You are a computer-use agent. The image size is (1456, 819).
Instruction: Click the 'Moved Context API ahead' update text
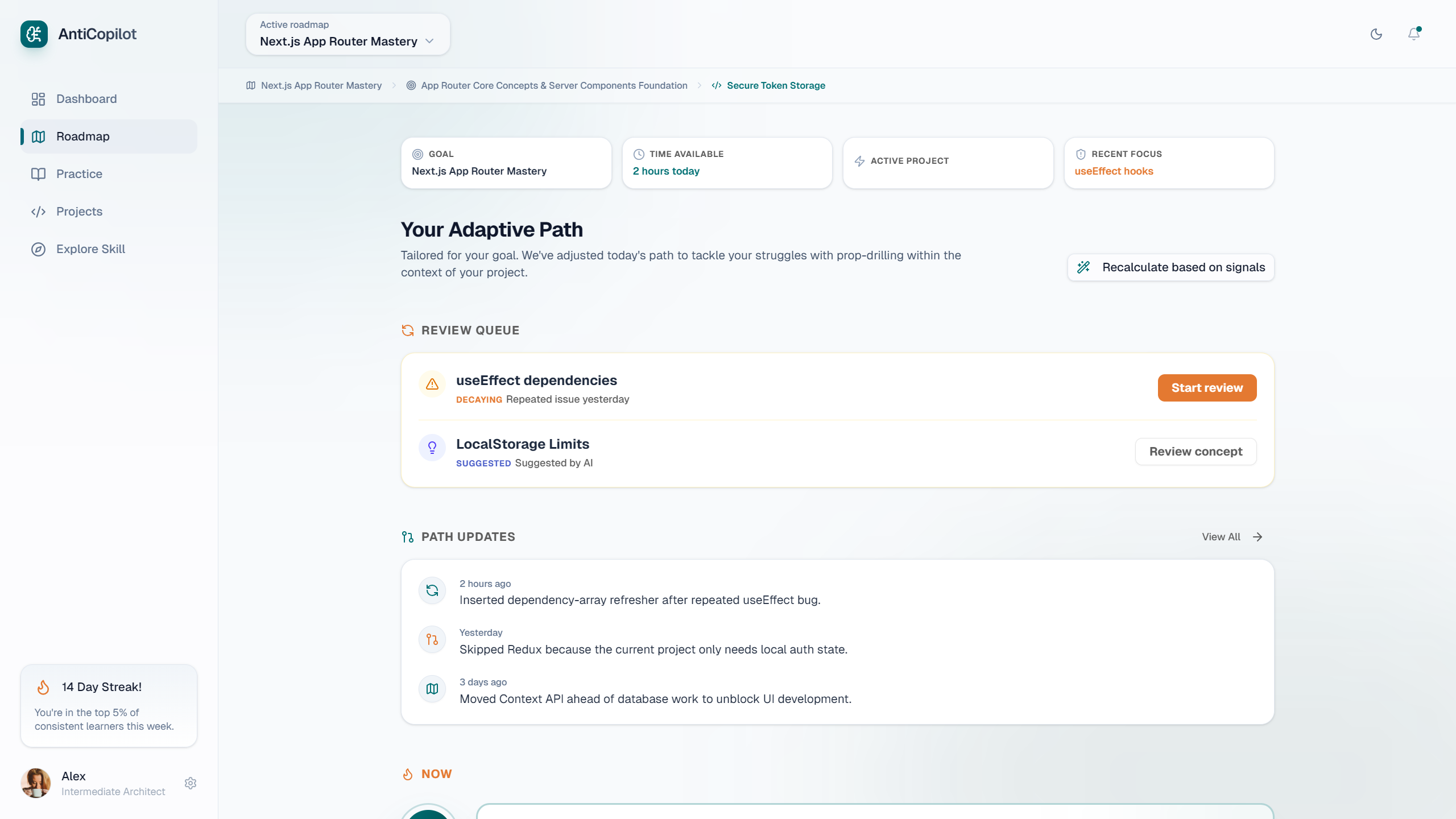click(655, 699)
